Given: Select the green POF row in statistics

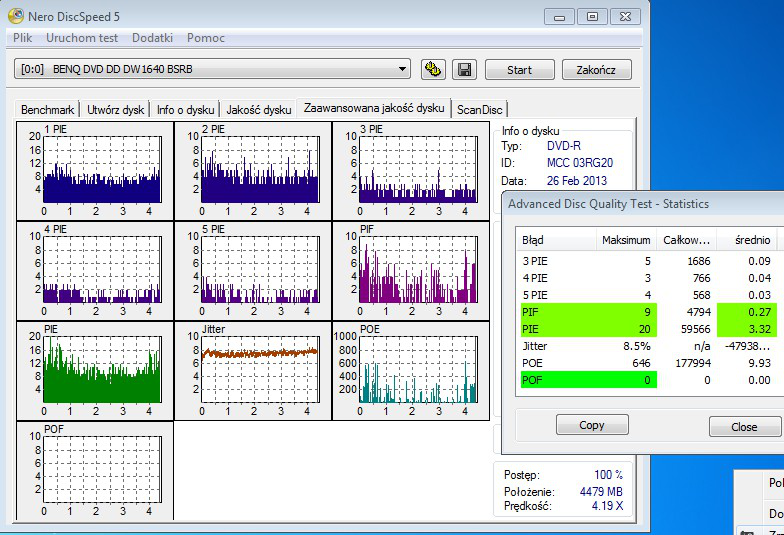Looking at the screenshot, I should click(x=647, y=380).
